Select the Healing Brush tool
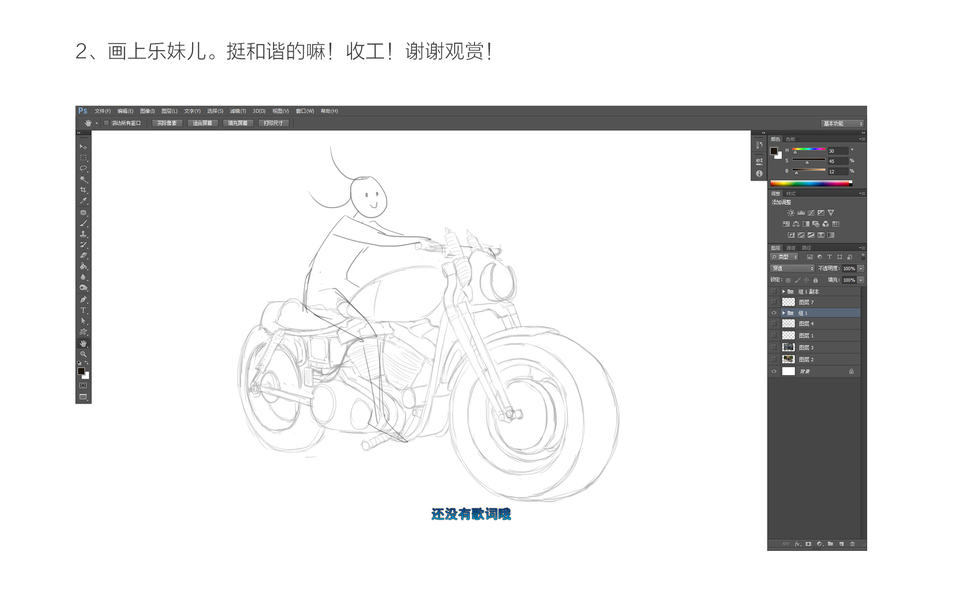The width and height of the screenshot is (953, 600). coord(83,212)
